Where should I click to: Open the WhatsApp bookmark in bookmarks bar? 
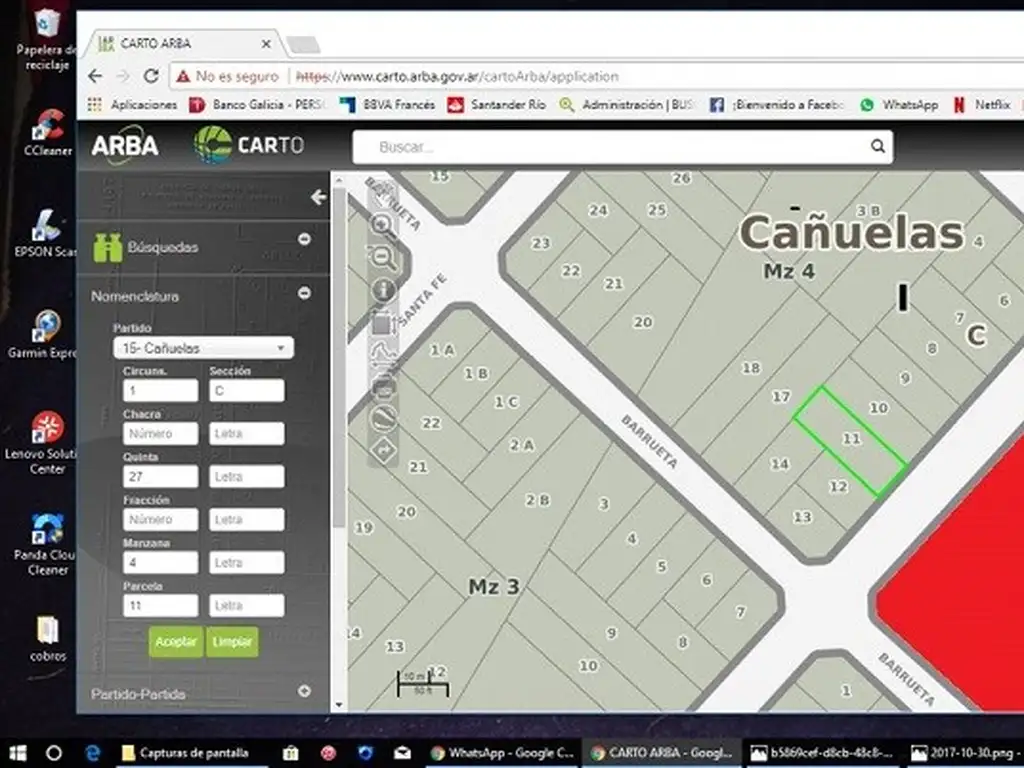coord(898,104)
